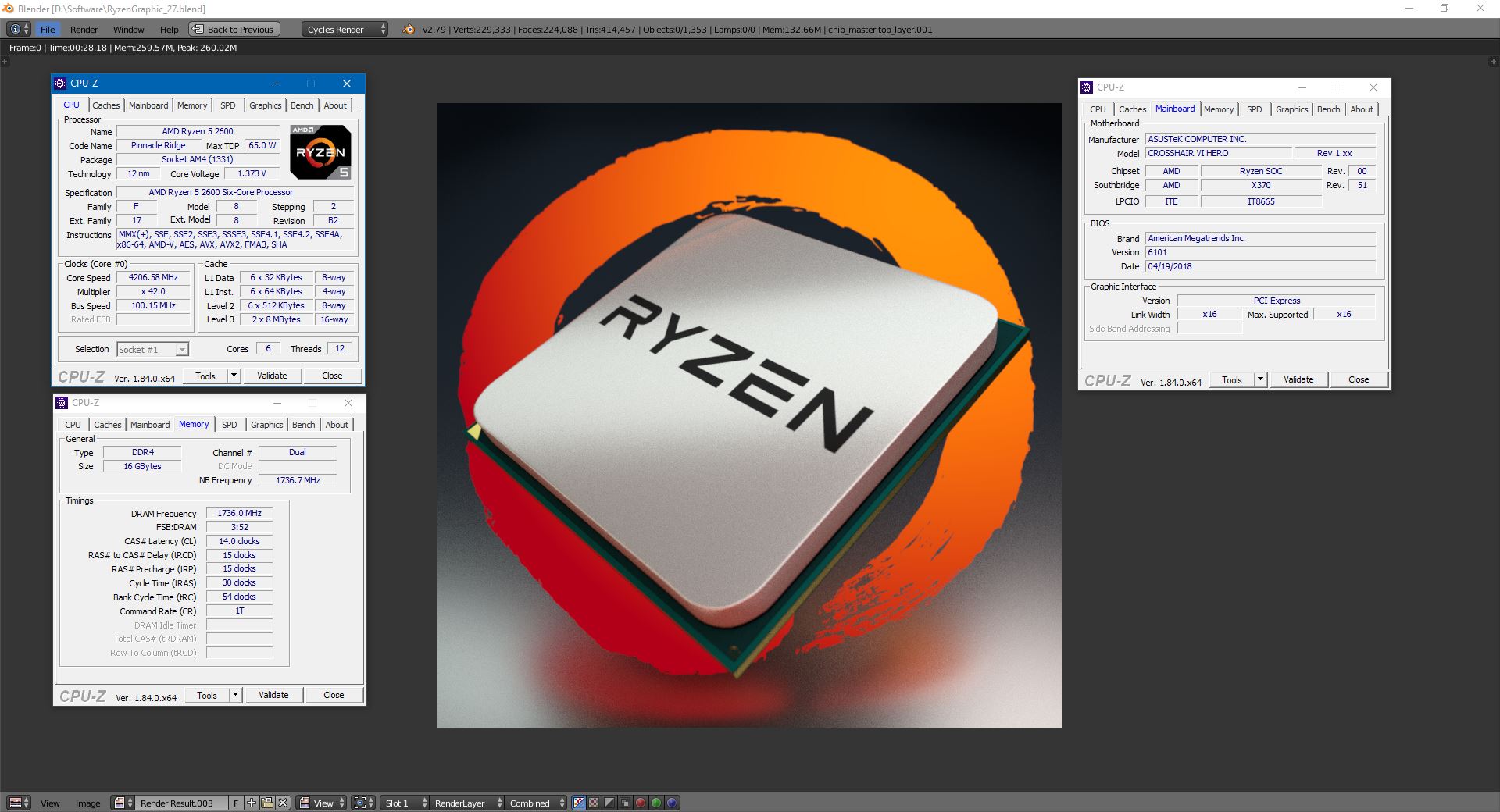Click render status text 'Time:00:28.18'
Viewport: 1500px width, 812px height.
pyautogui.click(x=77, y=48)
